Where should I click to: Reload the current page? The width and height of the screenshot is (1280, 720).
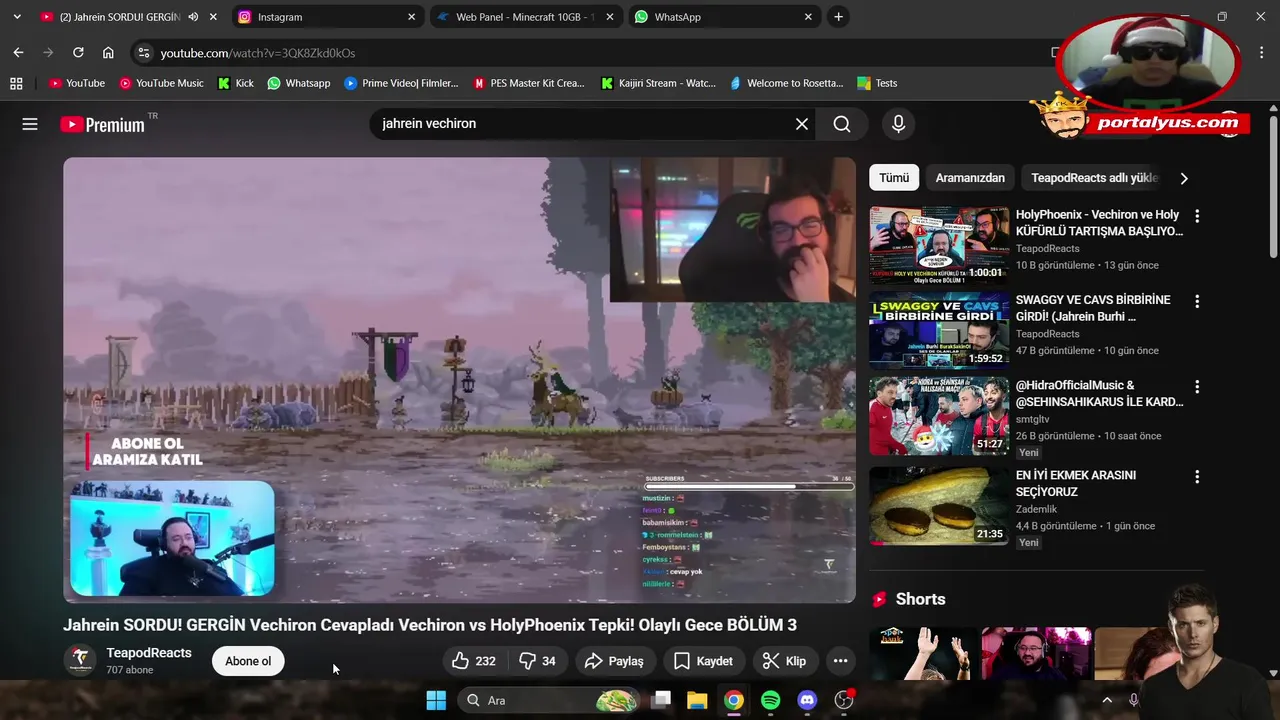click(78, 53)
